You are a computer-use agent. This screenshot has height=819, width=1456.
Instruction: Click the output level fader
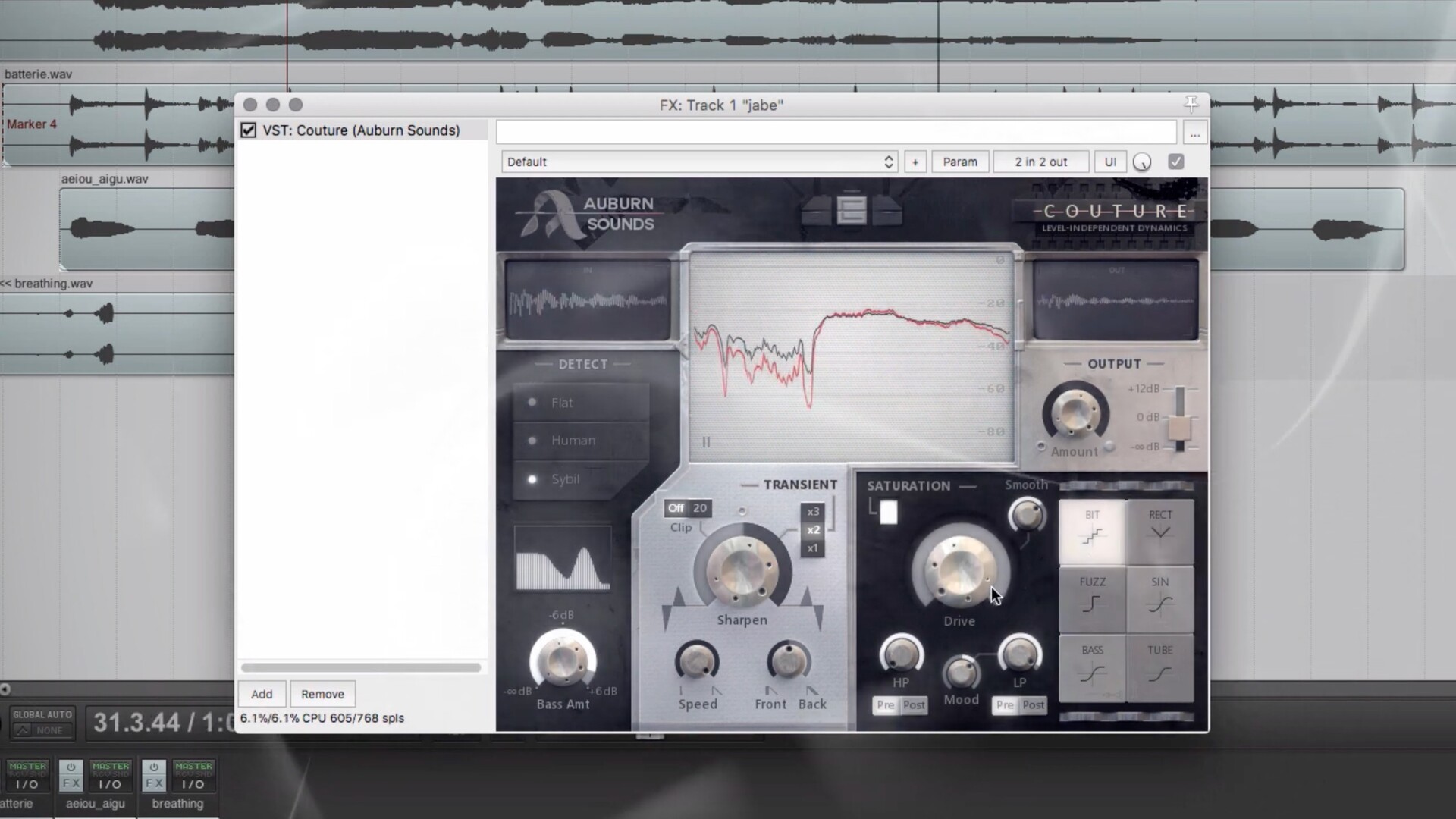[x=1179, y=428]
